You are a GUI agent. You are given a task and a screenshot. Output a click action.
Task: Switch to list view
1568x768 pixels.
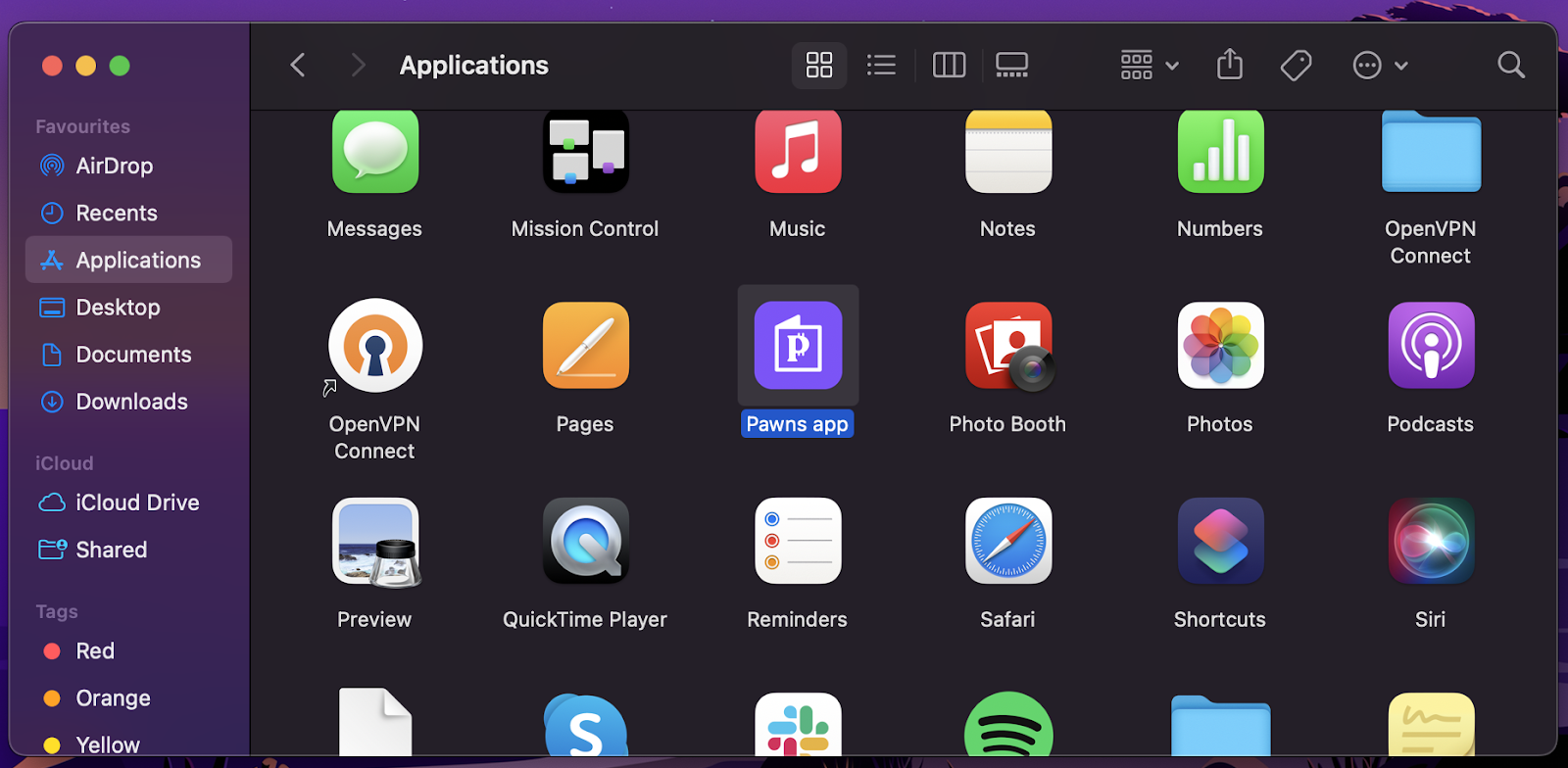pyautogui.click(x=881, y=66)
